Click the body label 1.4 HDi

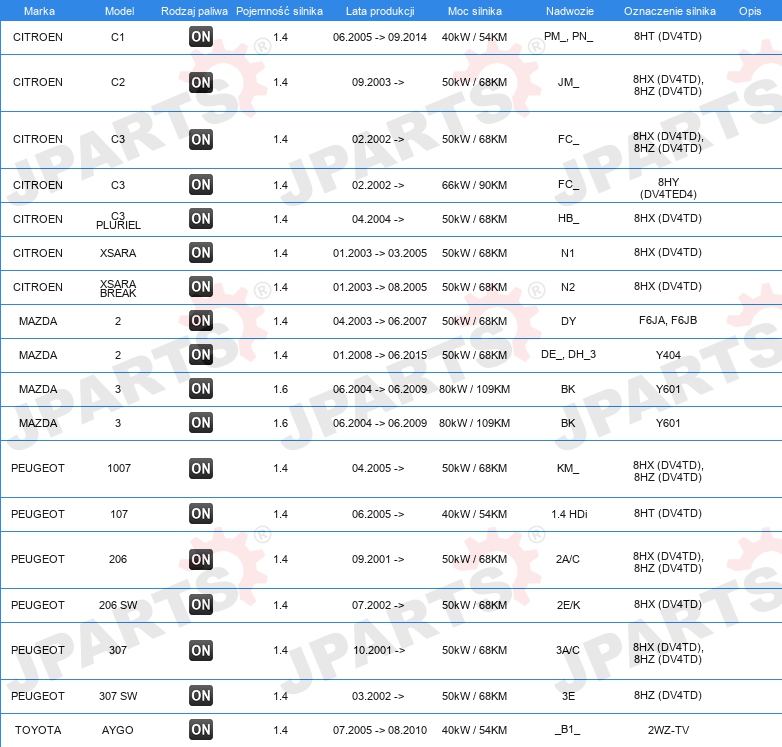pyautogui.click(x=569, y=514)
